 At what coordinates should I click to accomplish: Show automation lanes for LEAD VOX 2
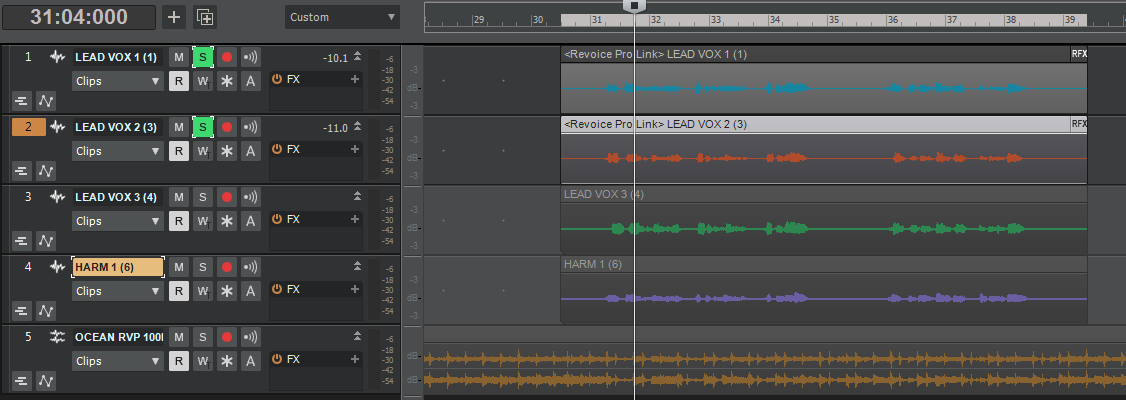46,170
